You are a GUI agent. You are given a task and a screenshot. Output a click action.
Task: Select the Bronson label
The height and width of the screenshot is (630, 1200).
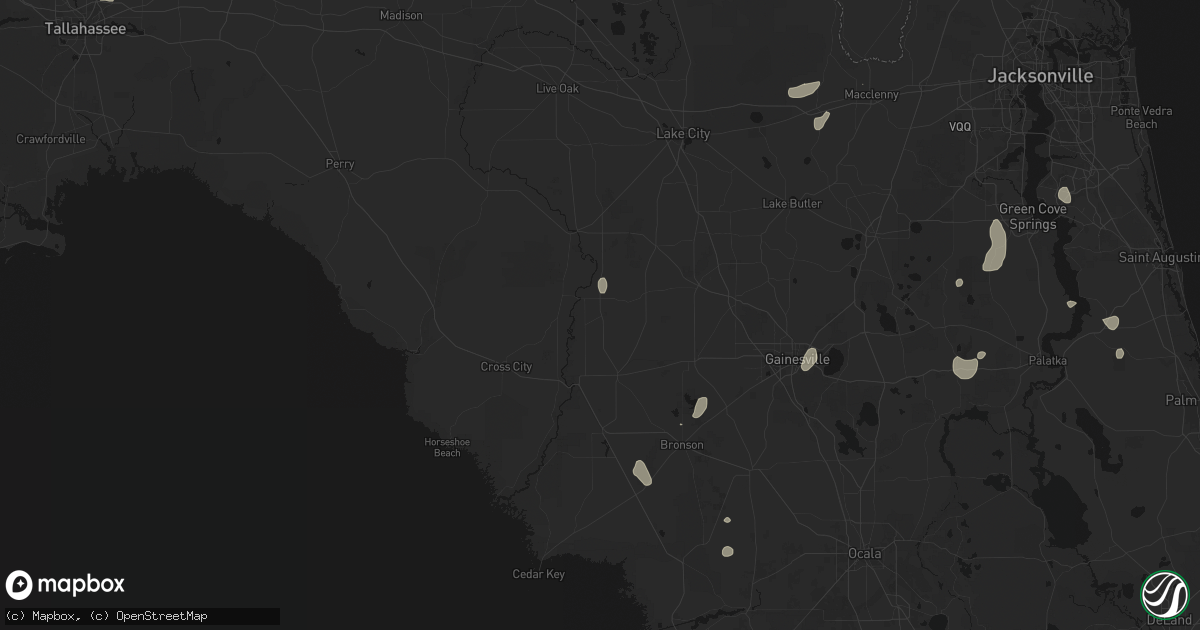pos(681,445)
